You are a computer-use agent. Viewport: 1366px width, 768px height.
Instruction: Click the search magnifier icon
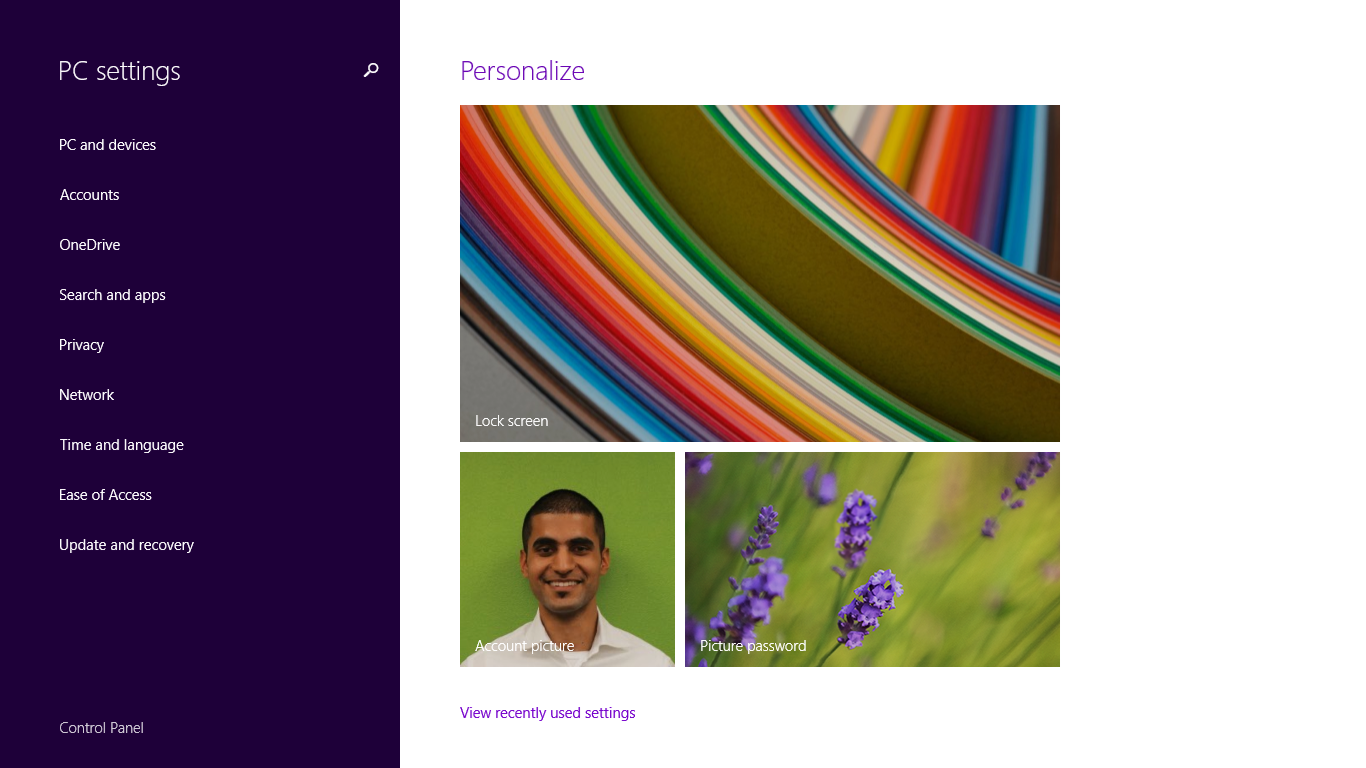(371, 70)
